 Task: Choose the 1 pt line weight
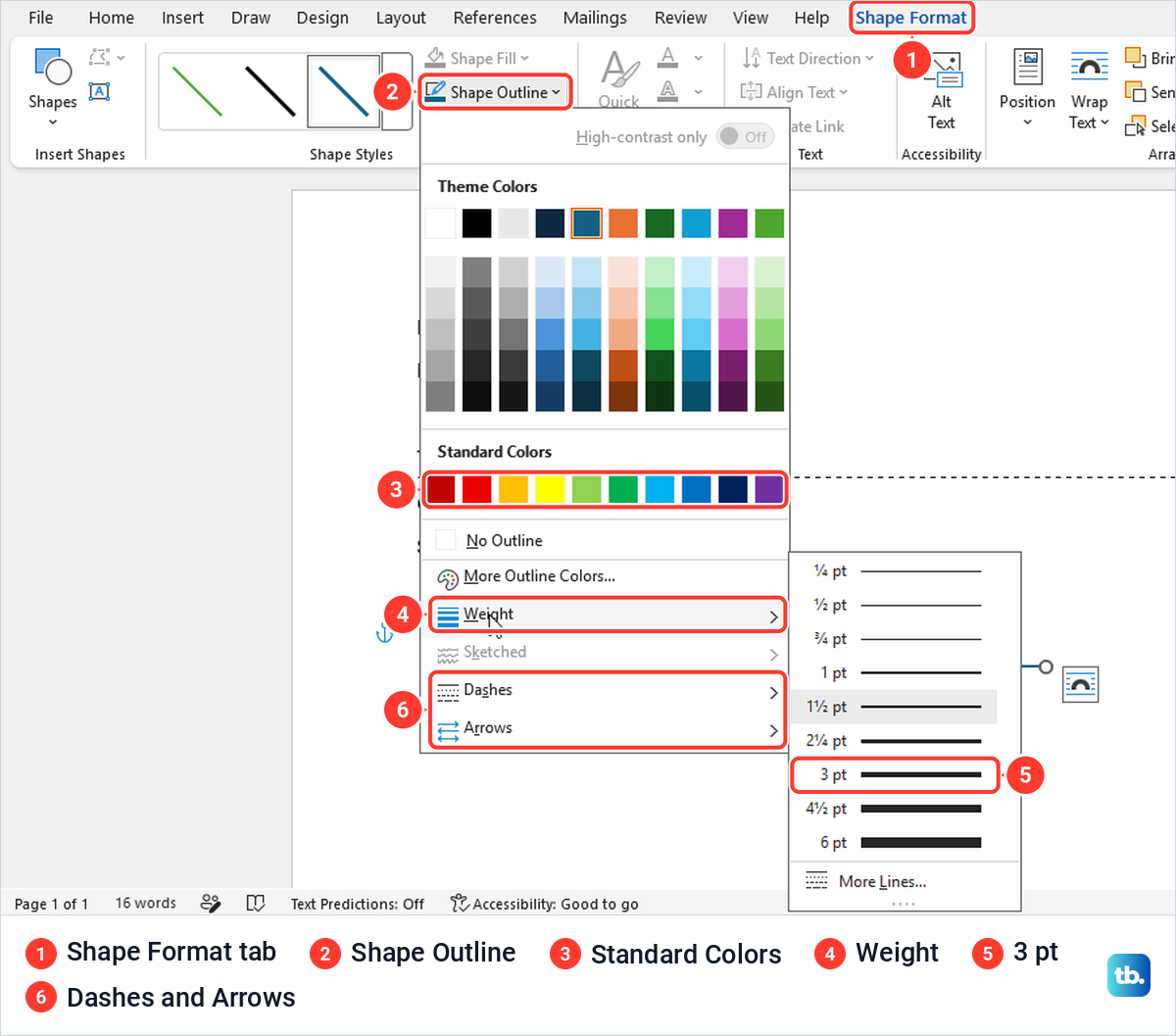(x=895, y=672)
